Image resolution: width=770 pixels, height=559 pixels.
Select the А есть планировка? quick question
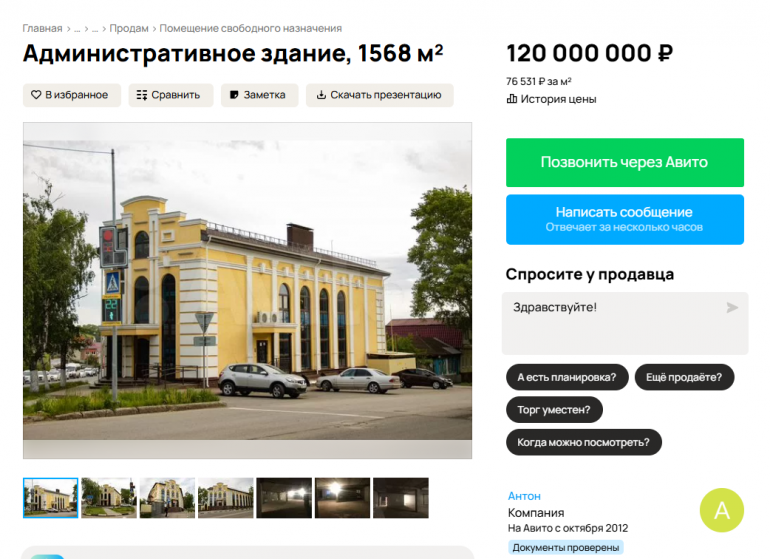(567, 377)
